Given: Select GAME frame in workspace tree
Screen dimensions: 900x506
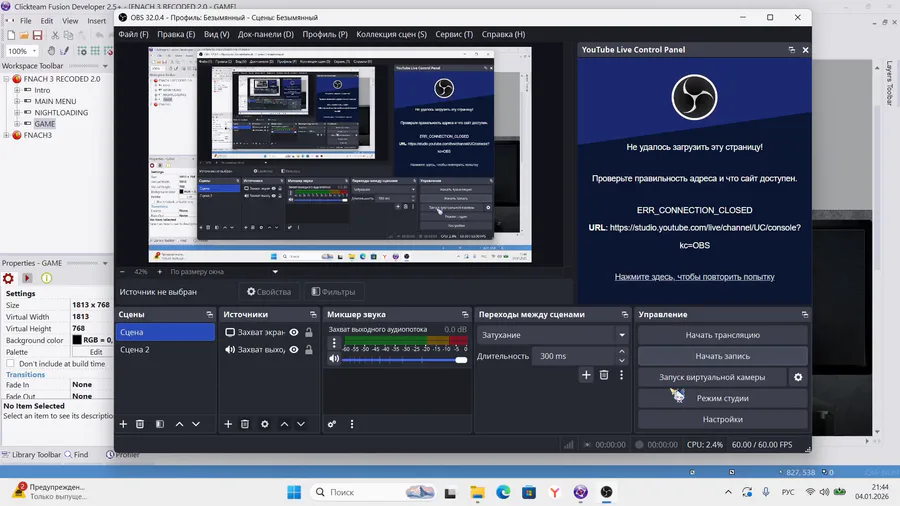Looking at the screenshot, I should pos(44,124).
